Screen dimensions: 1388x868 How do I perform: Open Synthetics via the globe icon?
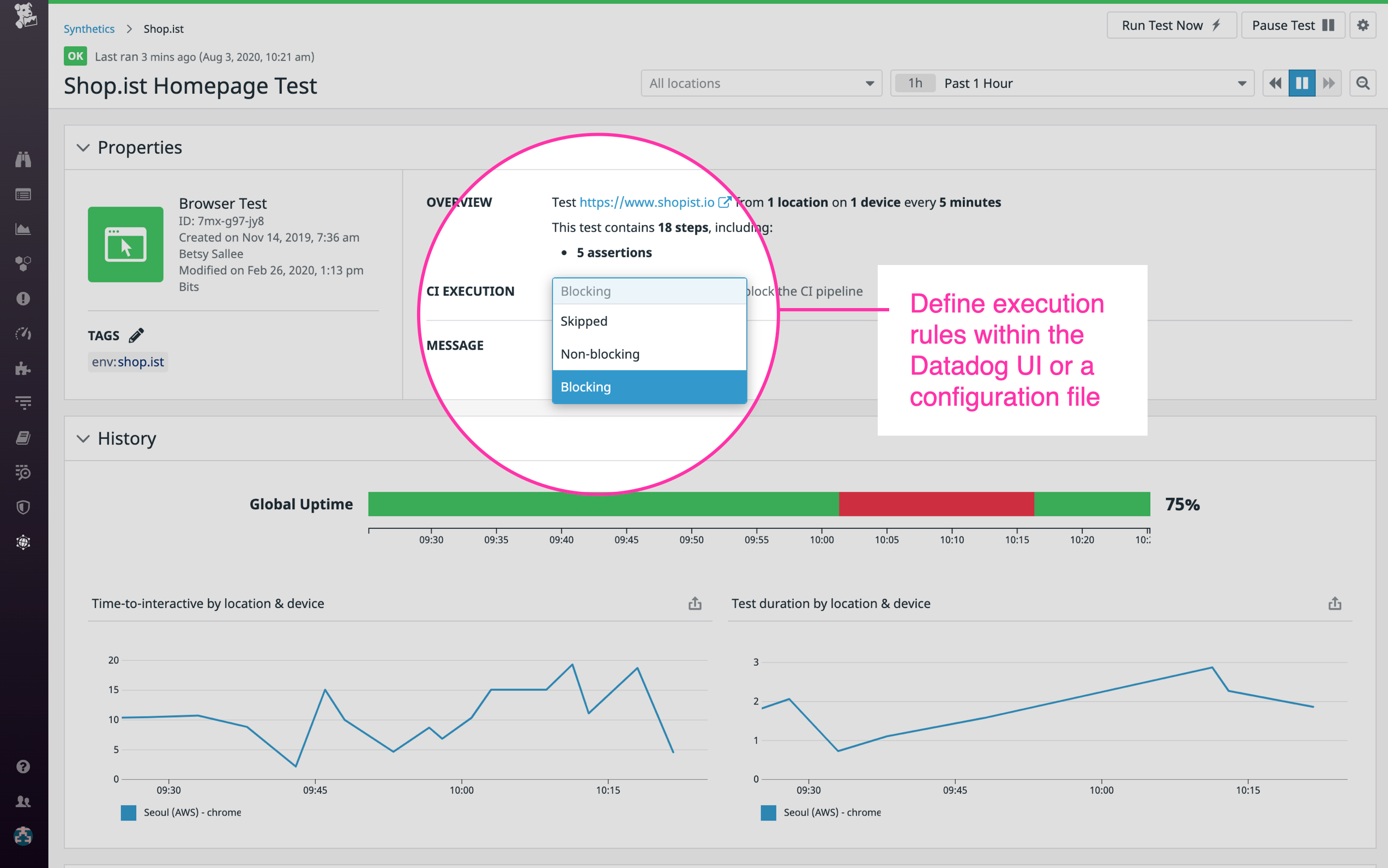coord(23,542)
